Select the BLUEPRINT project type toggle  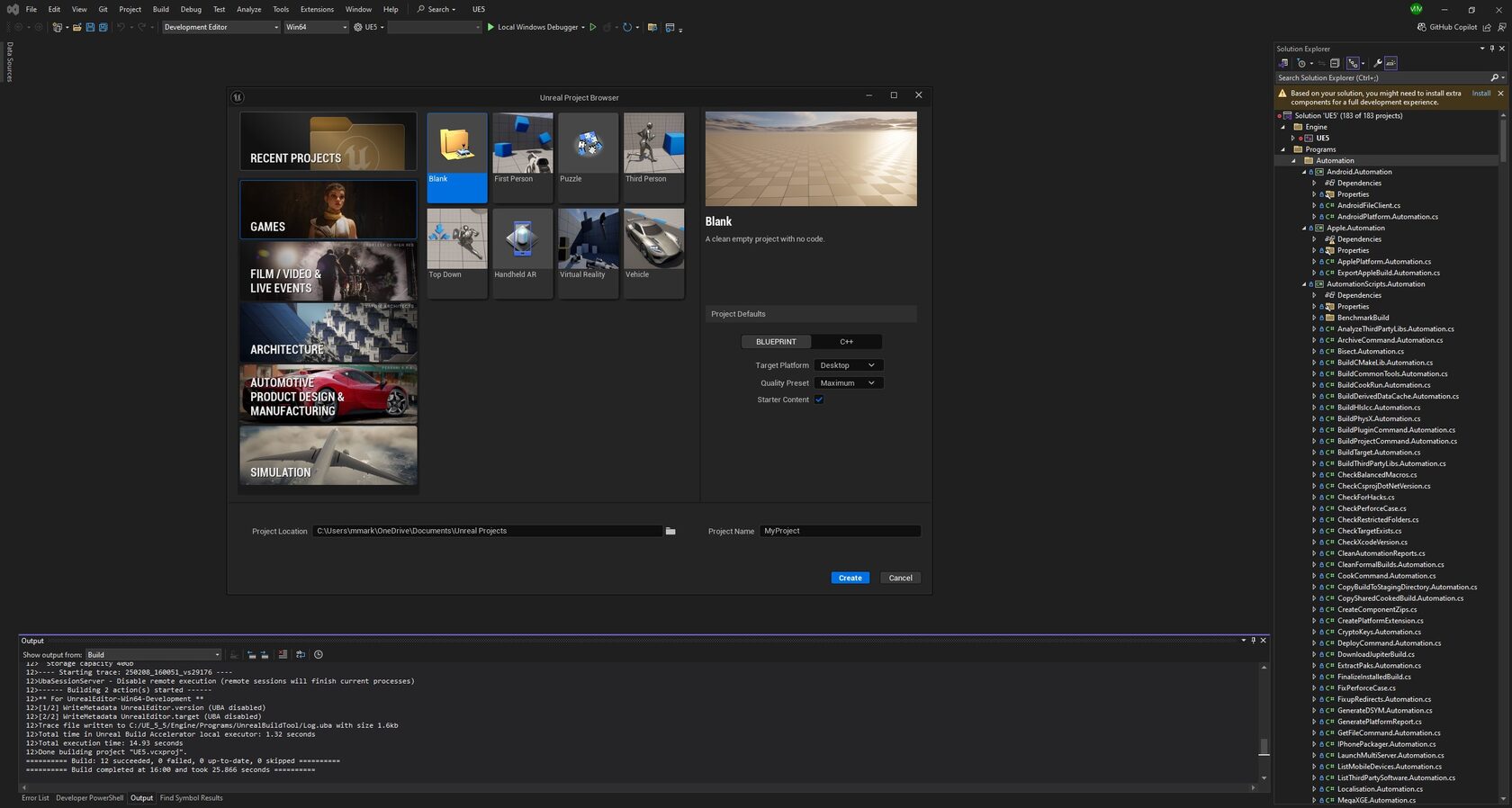pos(776,342)
